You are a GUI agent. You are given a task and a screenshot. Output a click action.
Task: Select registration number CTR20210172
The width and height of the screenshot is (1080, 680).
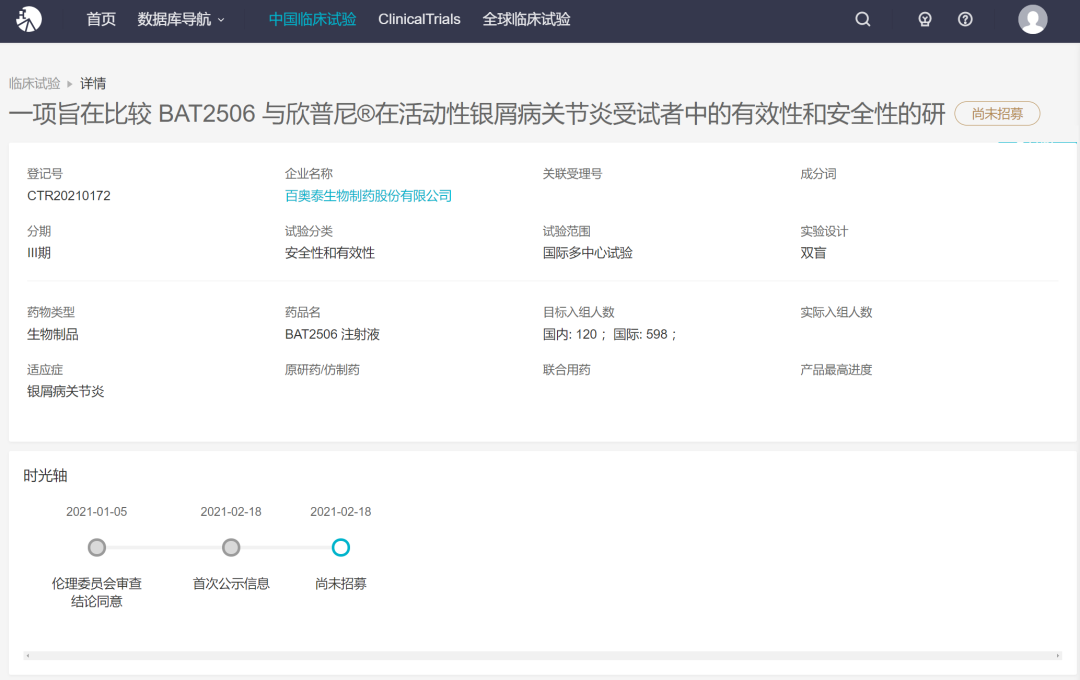click(x=69, y=196)
